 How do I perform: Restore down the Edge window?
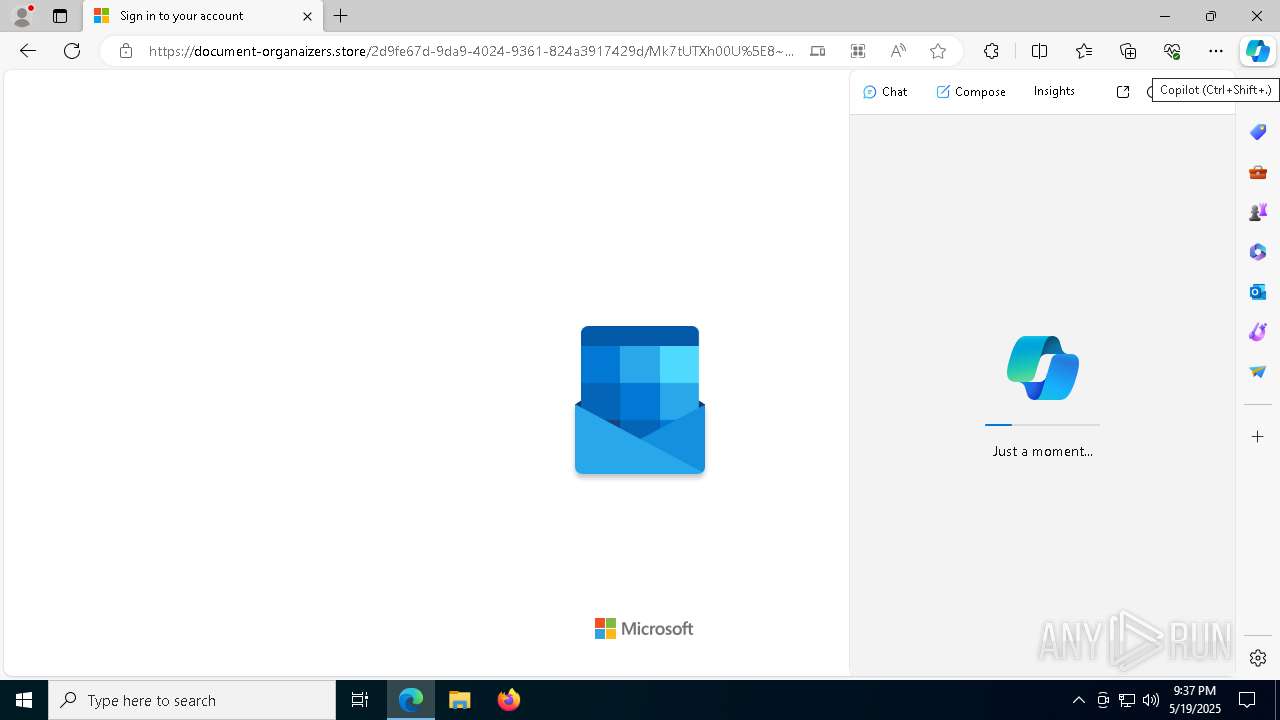(x=1211, y=16)
